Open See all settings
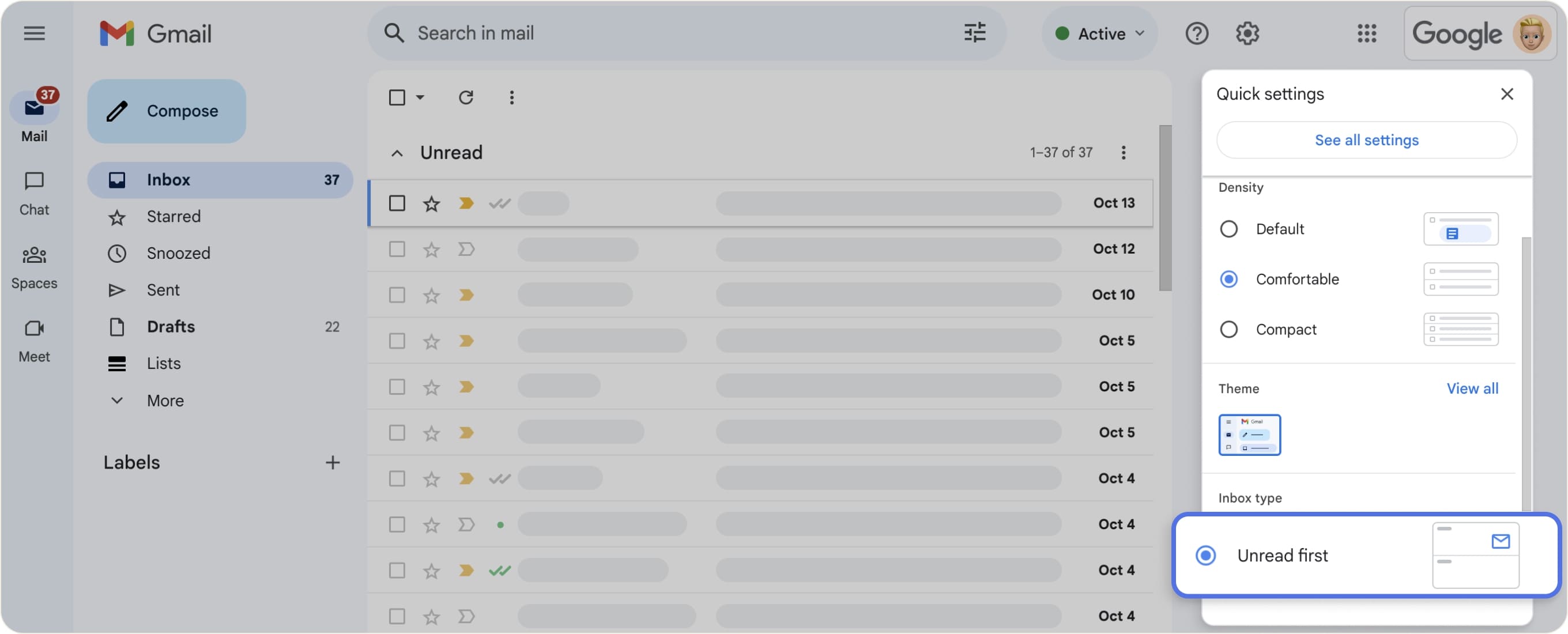Viewport: 1568px width, 634px height. click(1366, 140)
